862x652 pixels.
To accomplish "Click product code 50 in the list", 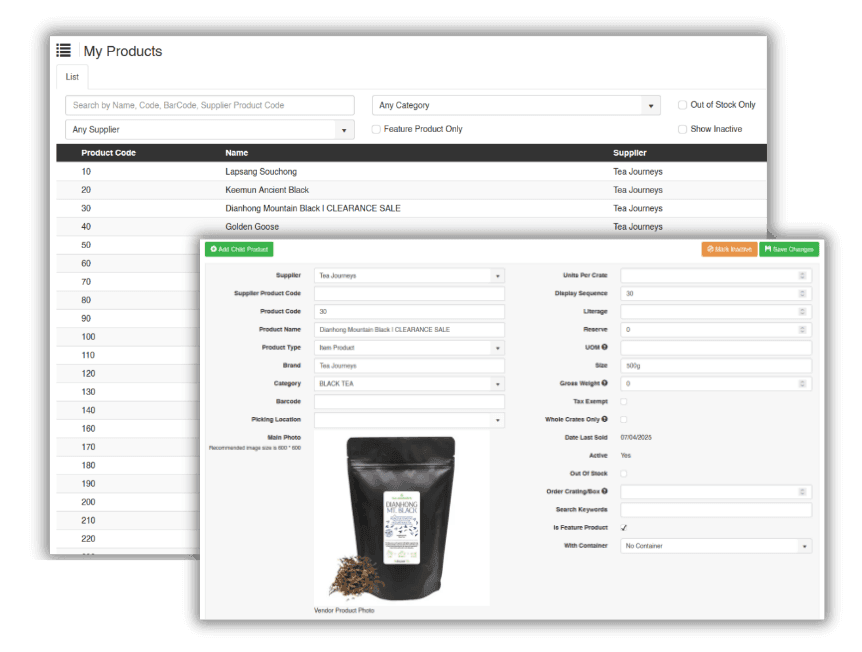I will 86,245.
